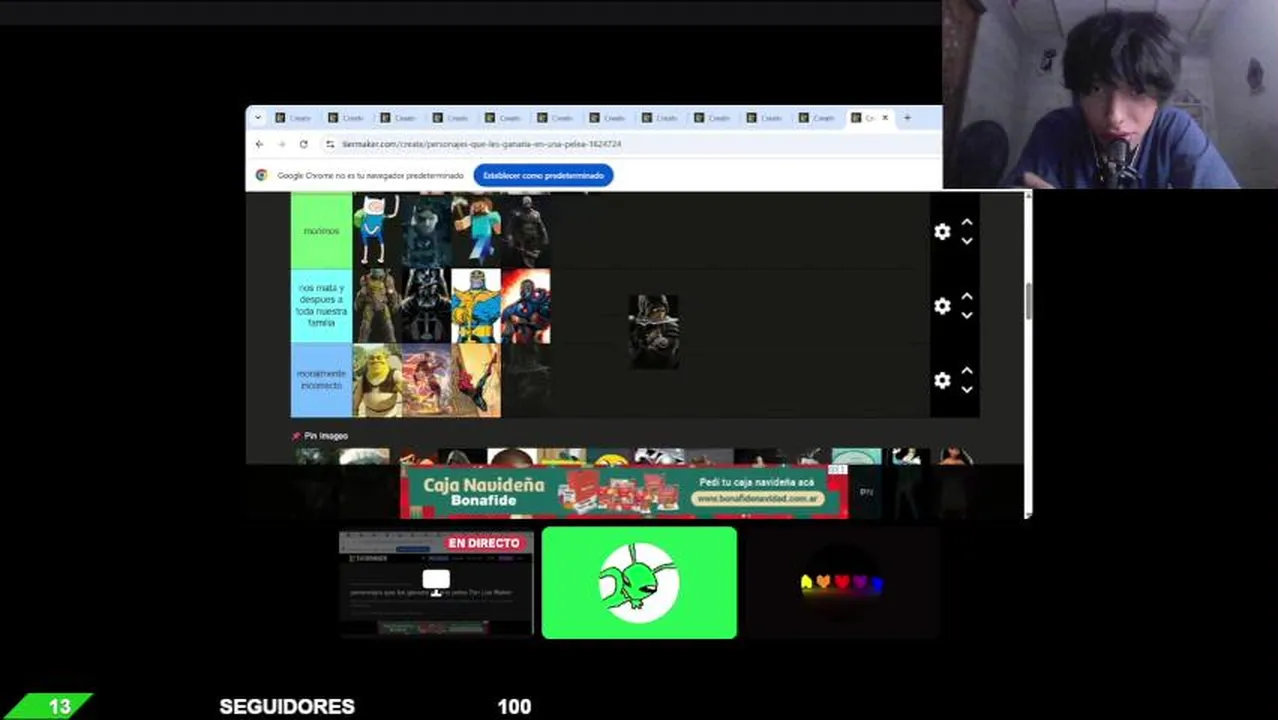Select the colored hearts scene thumbnail
Viewport: 1278px width, 720px height.
tap(842, 583)
